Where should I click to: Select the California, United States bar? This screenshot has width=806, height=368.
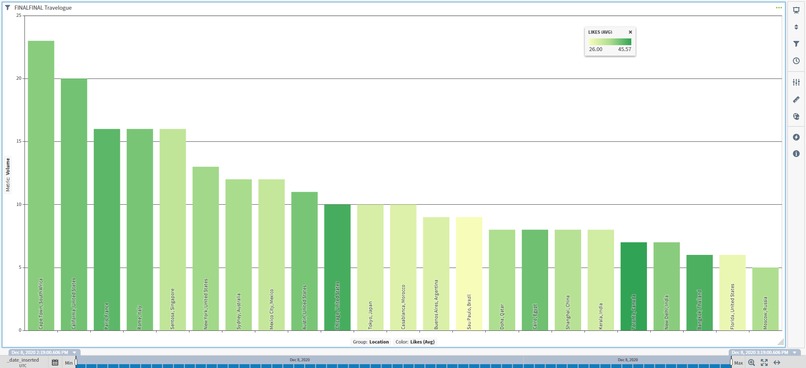tap(74, 205)
